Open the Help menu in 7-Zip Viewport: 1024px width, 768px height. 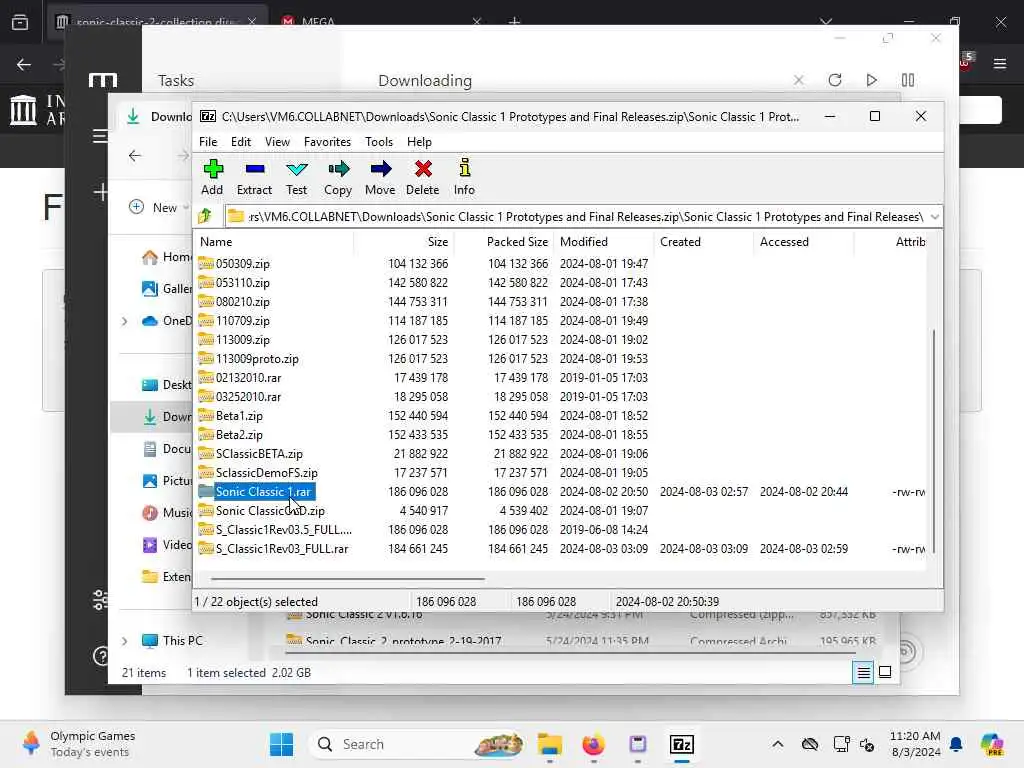coord(419,142)
